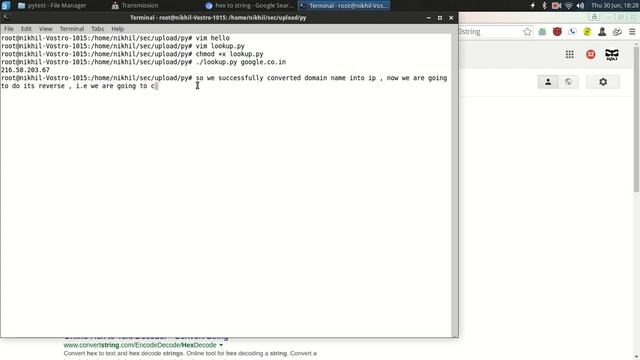Select the personal results person toggle
The height and width of the screenshot is (360, 640).
tap(548, 82)
